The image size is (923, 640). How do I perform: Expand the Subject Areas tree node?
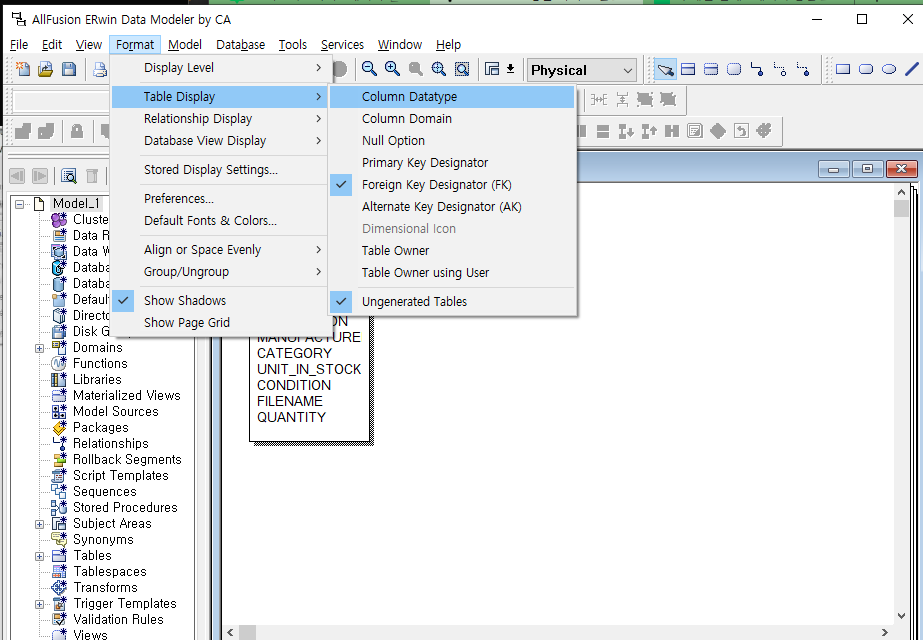pos(39,524)
